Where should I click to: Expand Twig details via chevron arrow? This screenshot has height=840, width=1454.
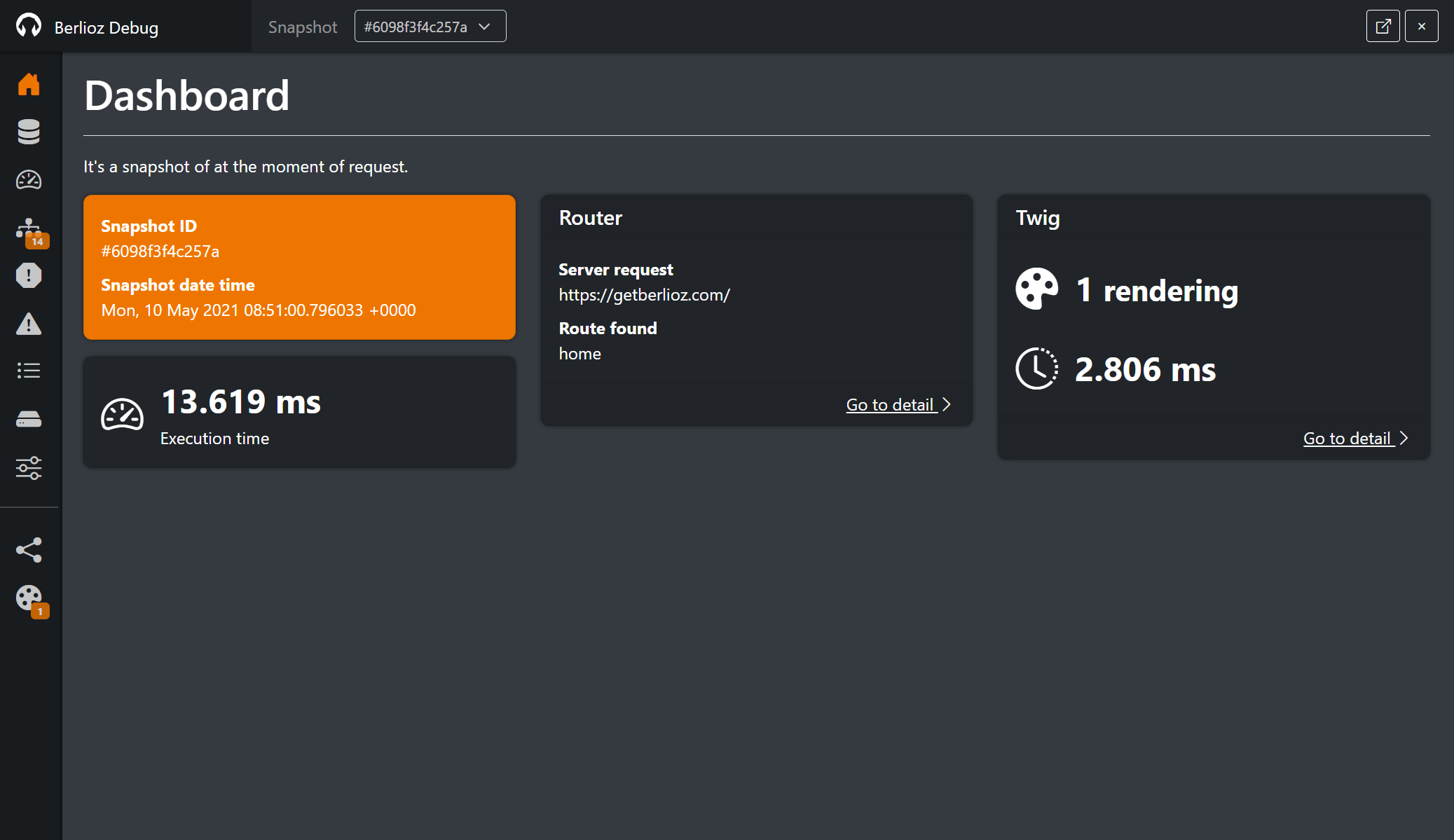click(x=1404, y=437)
